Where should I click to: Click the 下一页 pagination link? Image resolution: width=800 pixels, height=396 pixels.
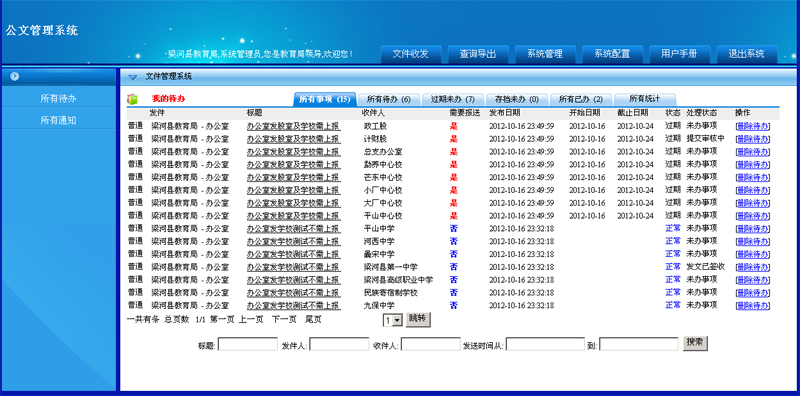point(284,319)
